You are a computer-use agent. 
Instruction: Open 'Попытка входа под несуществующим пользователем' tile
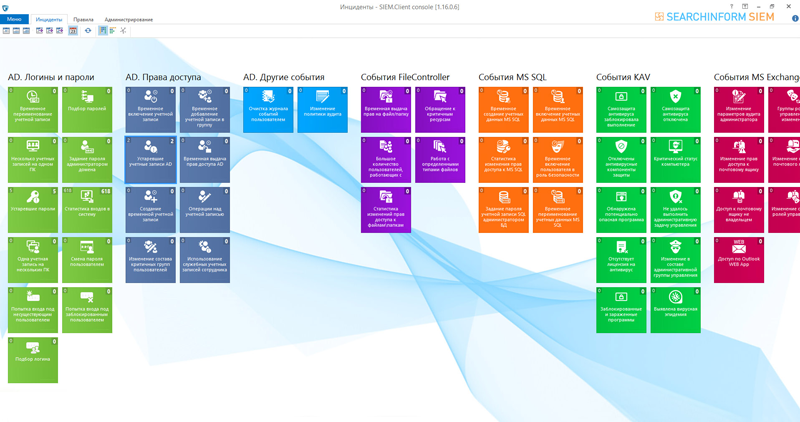(x=33, y=310)
